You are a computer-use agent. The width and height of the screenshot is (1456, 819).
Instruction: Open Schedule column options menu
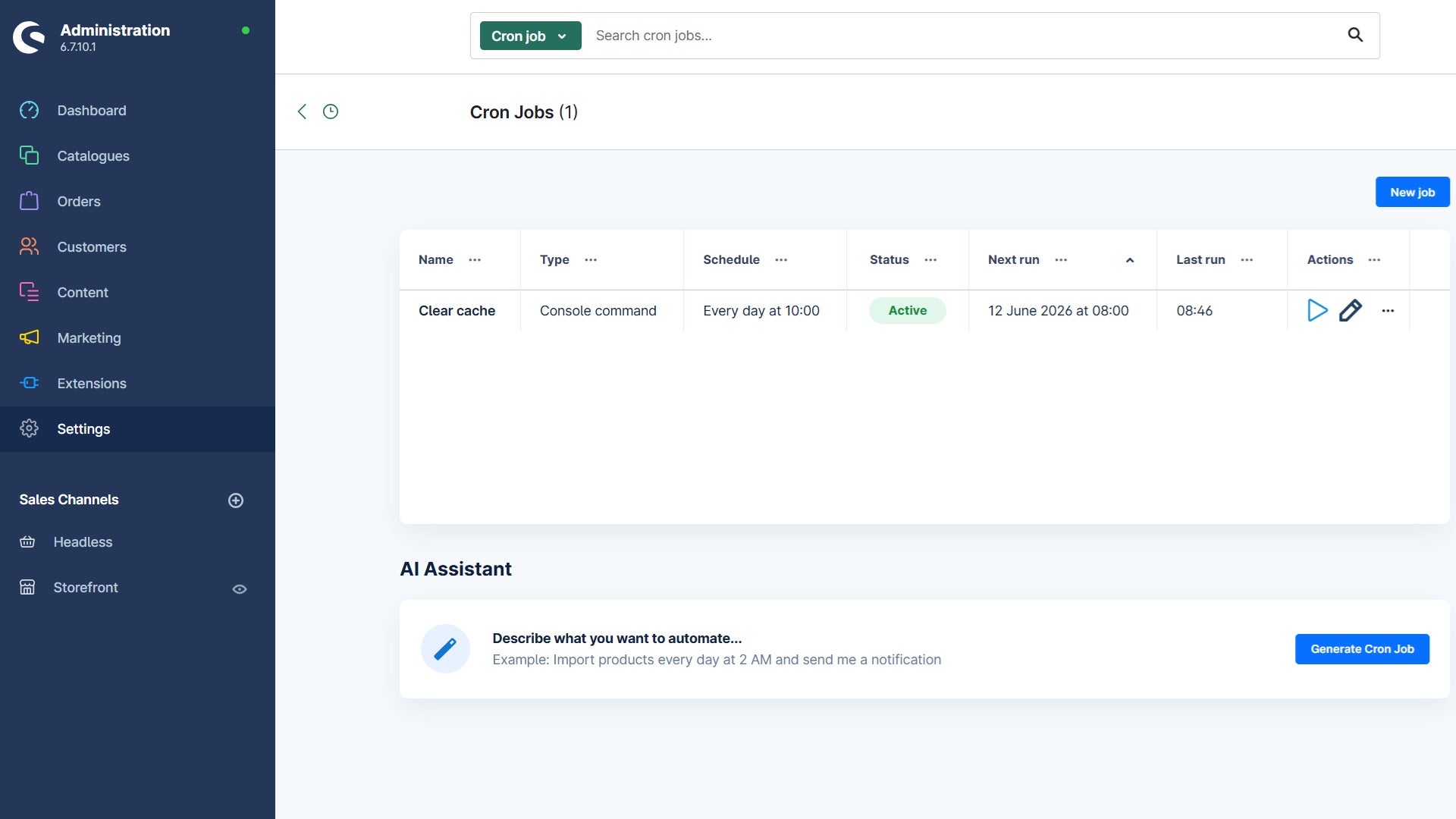click(x=781, y=260)
